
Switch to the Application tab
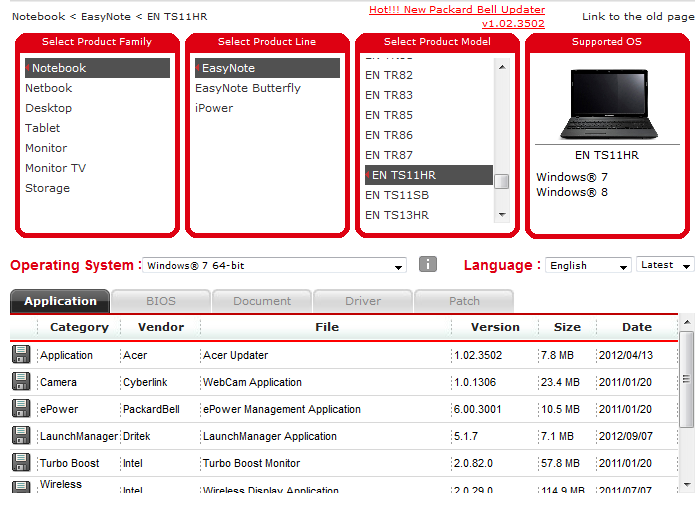[60, 301]
